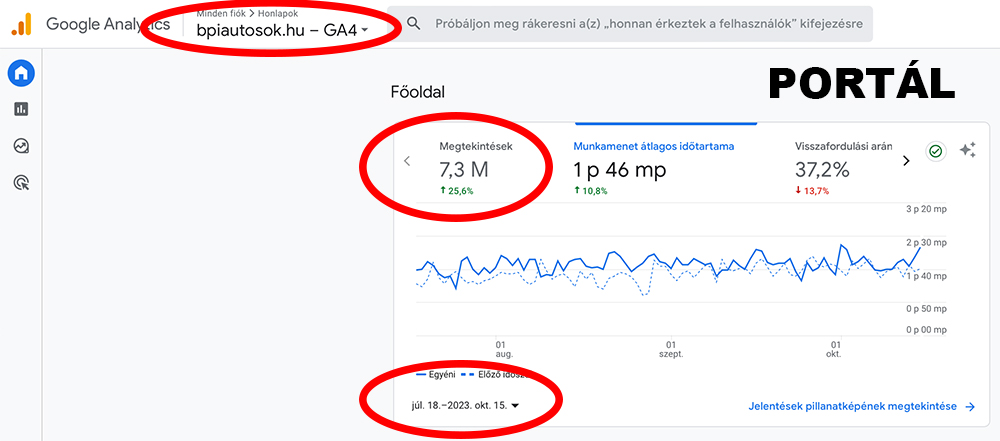
Task: Click the Google Analytics title text
Action: (108, 24)
